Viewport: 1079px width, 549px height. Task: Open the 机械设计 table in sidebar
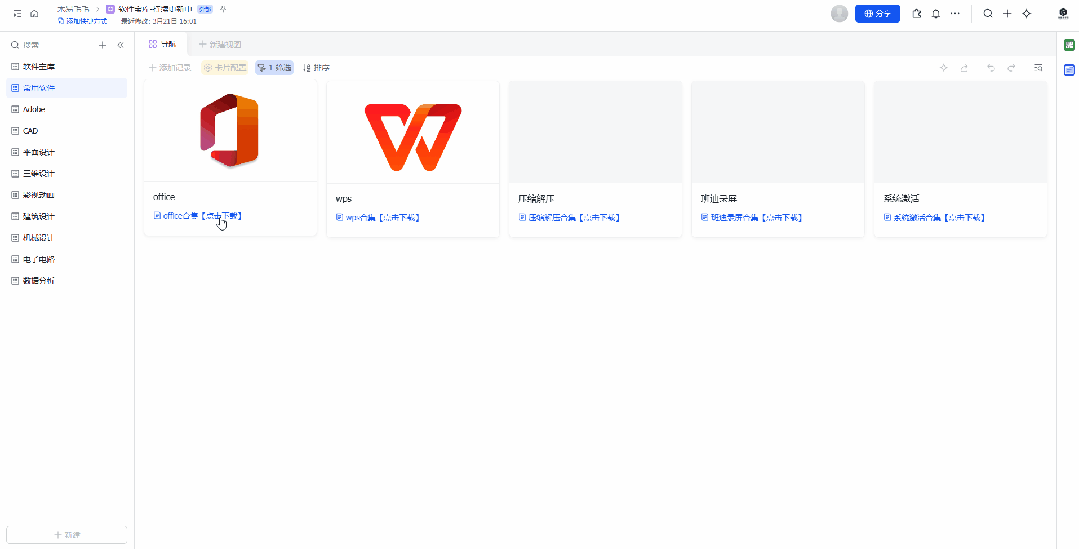pyautogui.click(x=67, y=237)
